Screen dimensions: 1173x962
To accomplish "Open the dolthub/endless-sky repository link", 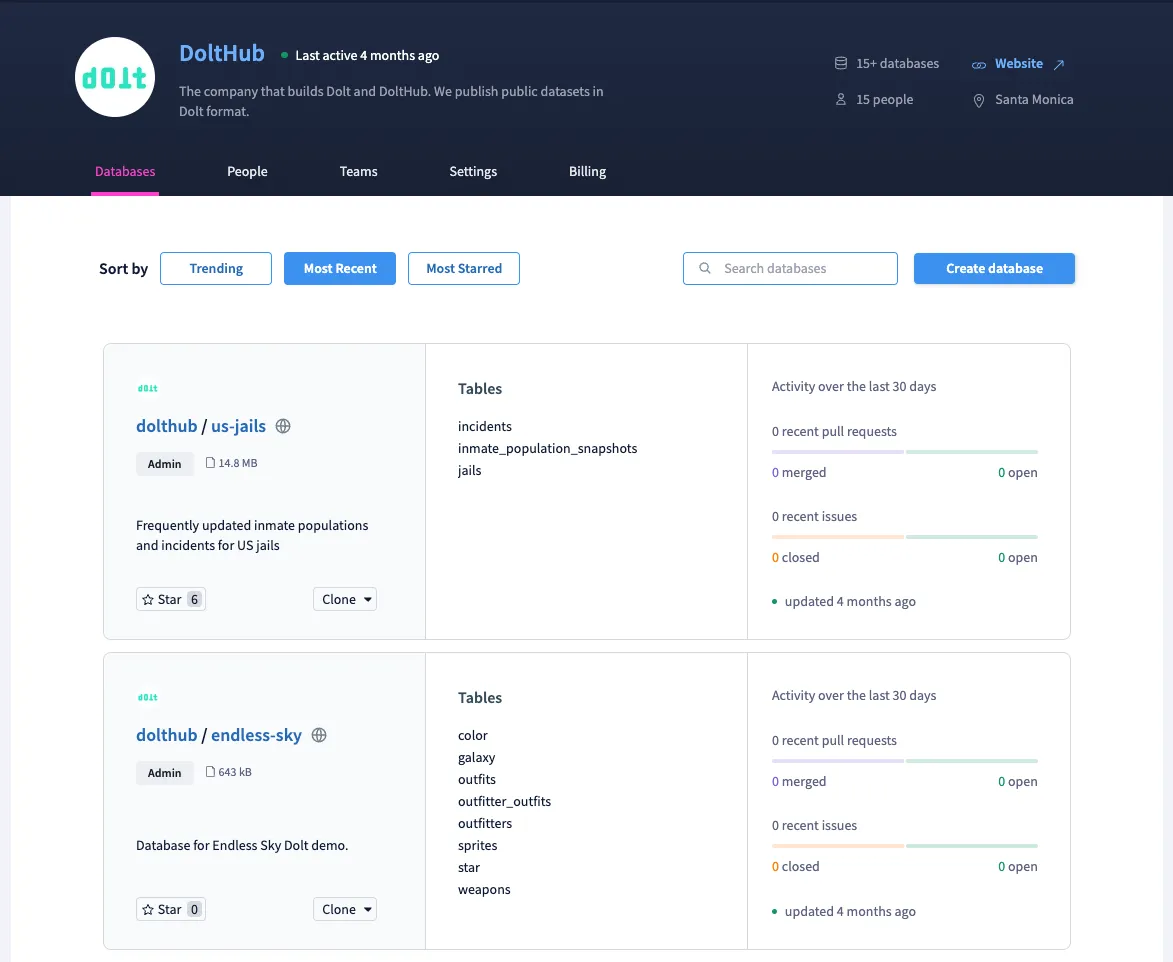I will (257, 735).
